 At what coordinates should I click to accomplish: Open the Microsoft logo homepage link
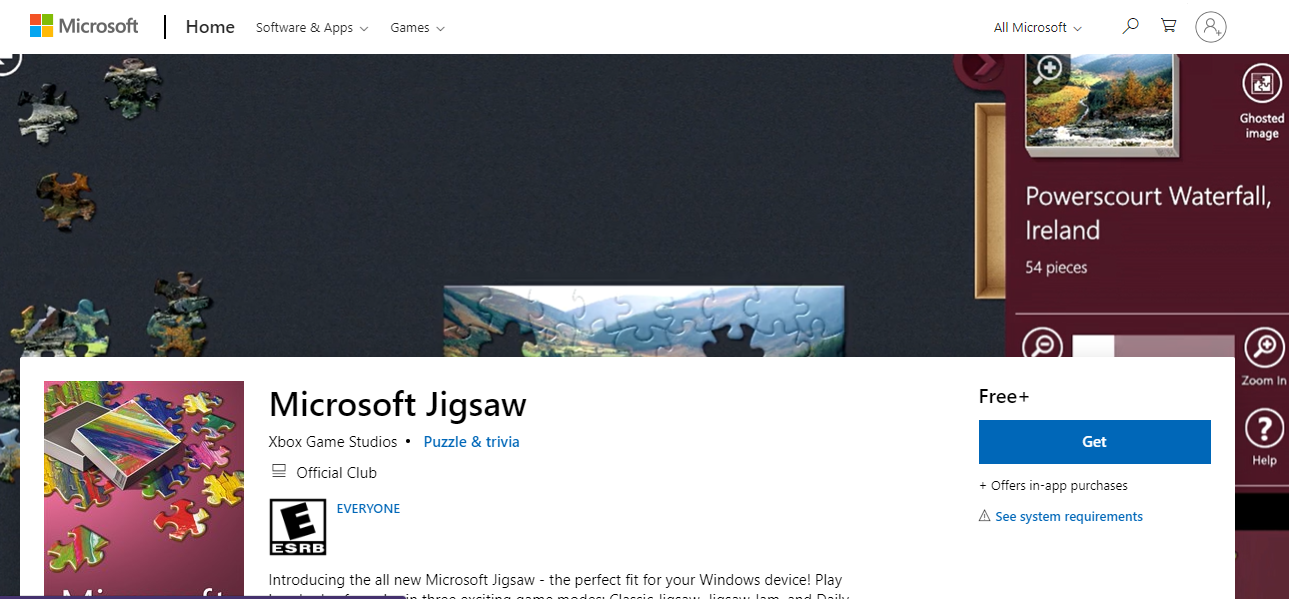(84, 26)
